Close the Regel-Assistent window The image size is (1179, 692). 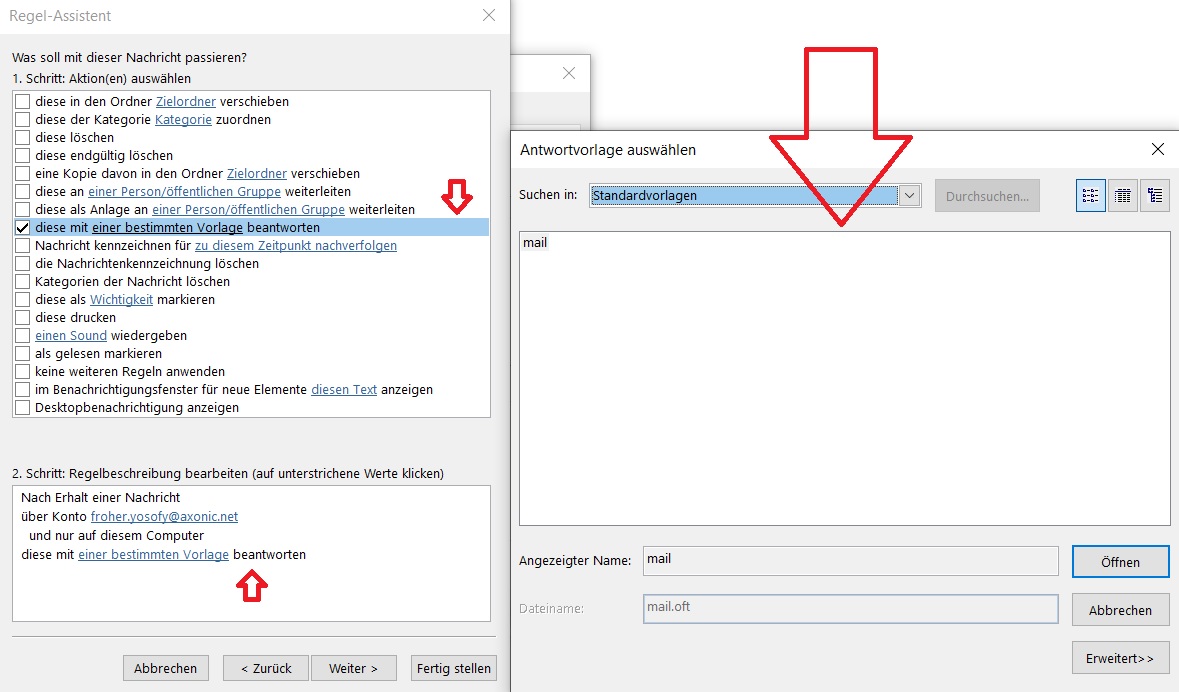point(489,15)
